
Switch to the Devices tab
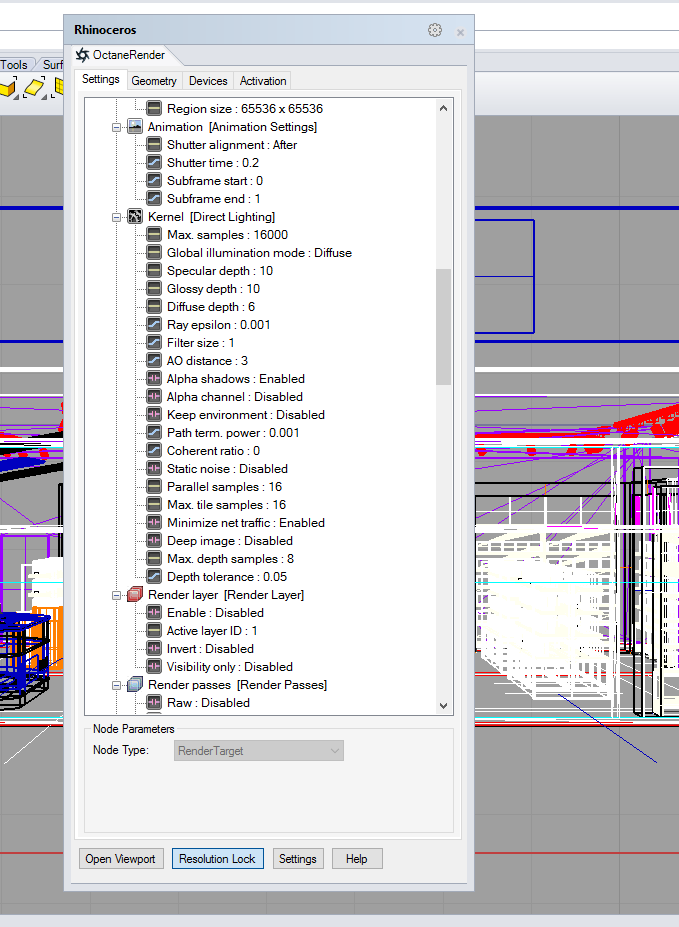click(x=208, y=80)
